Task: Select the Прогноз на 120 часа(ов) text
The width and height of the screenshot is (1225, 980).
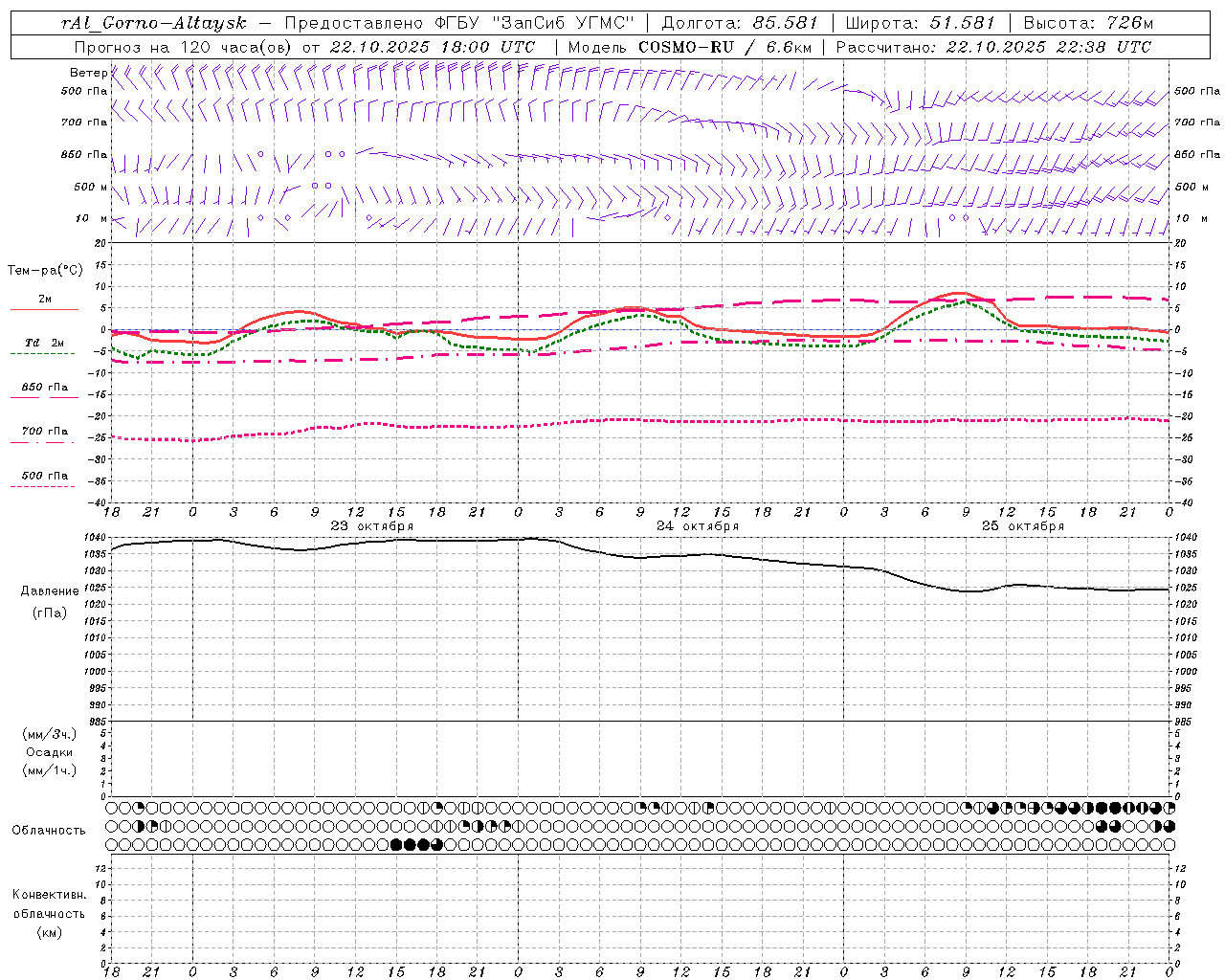Action: click(184, 47)
